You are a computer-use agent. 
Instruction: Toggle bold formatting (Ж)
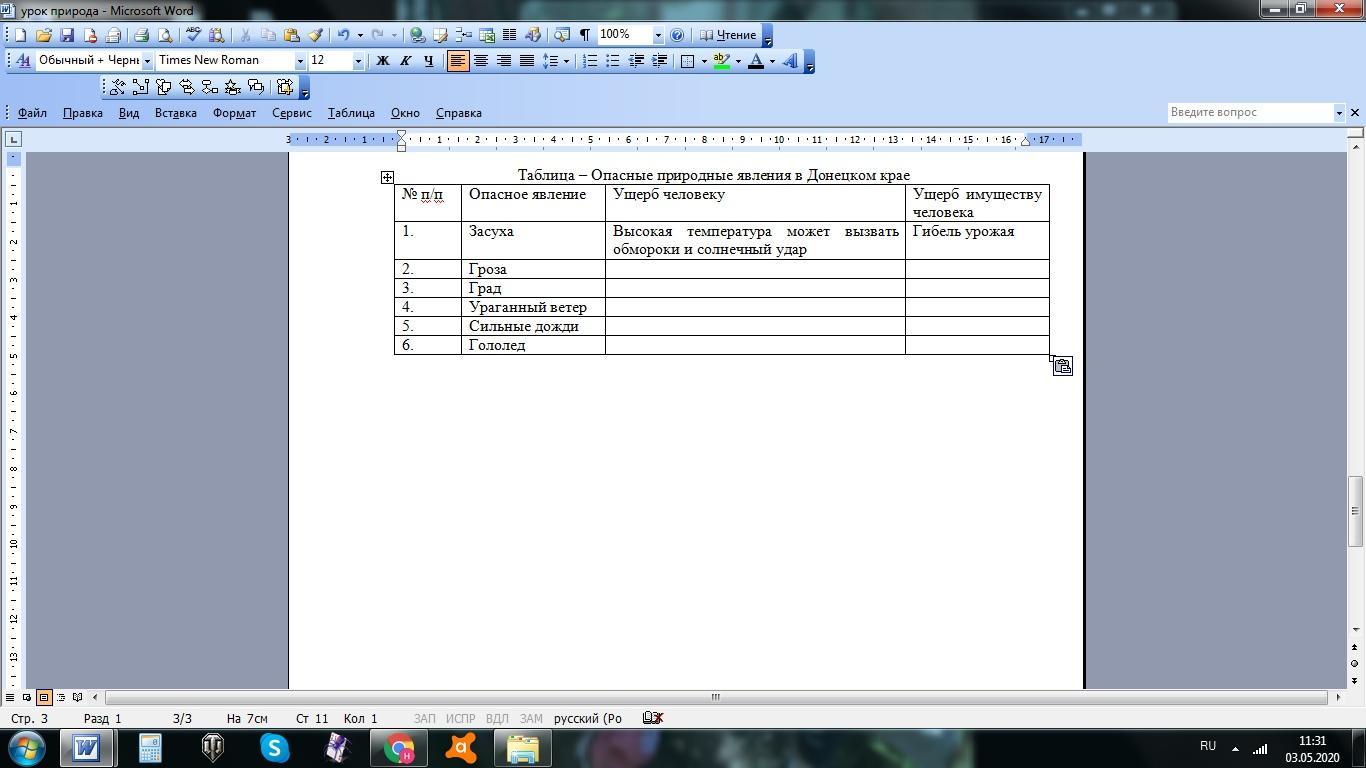point(382,61)
